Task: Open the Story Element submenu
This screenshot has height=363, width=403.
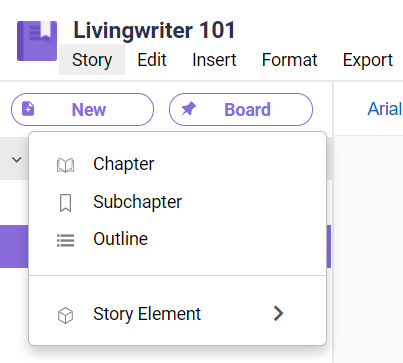Action: click(x=177, y=314)
